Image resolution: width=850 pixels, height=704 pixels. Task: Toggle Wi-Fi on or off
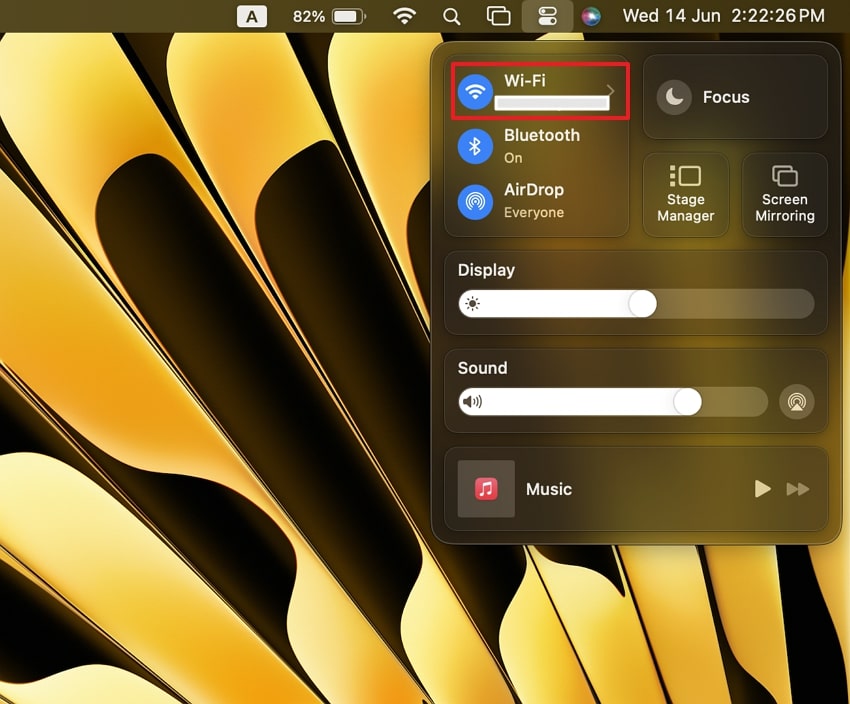(x=476, y=91)
